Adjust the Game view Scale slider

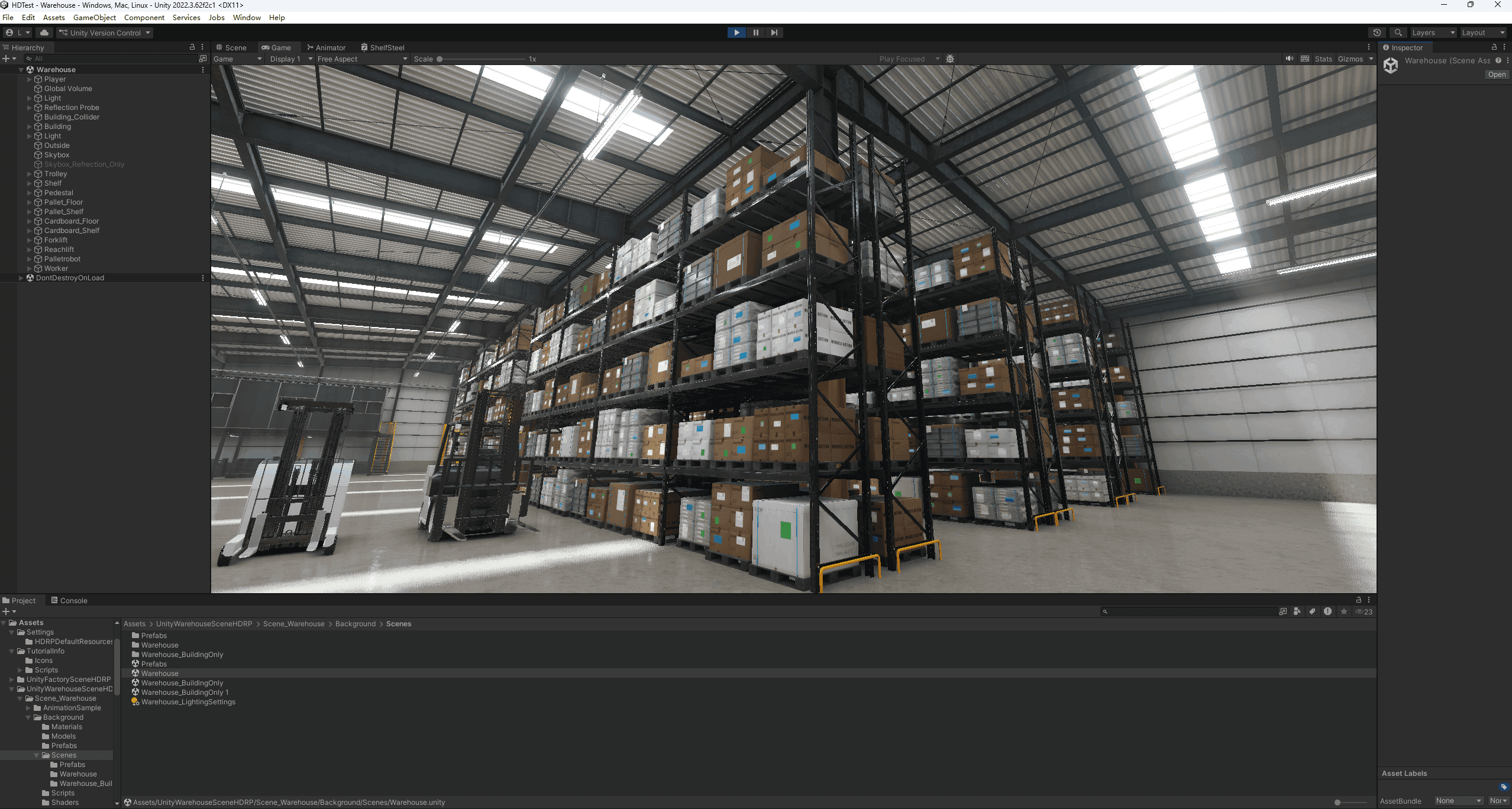pyautogui.click(x=440, y=59)
